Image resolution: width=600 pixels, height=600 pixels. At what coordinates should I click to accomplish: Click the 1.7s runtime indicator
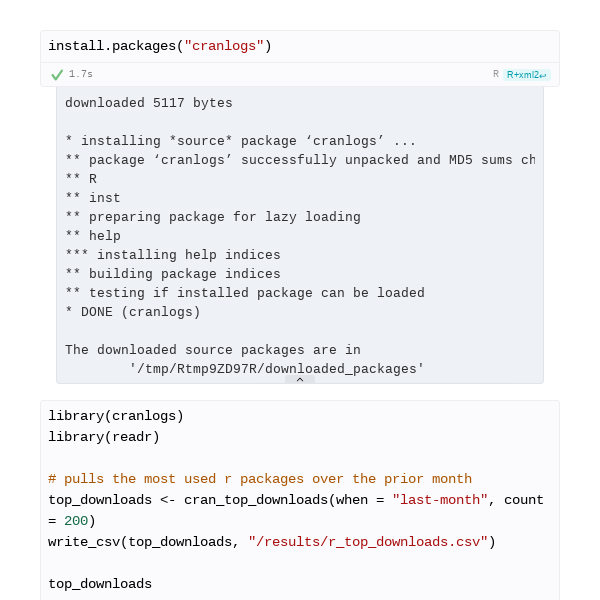(81, 74)
